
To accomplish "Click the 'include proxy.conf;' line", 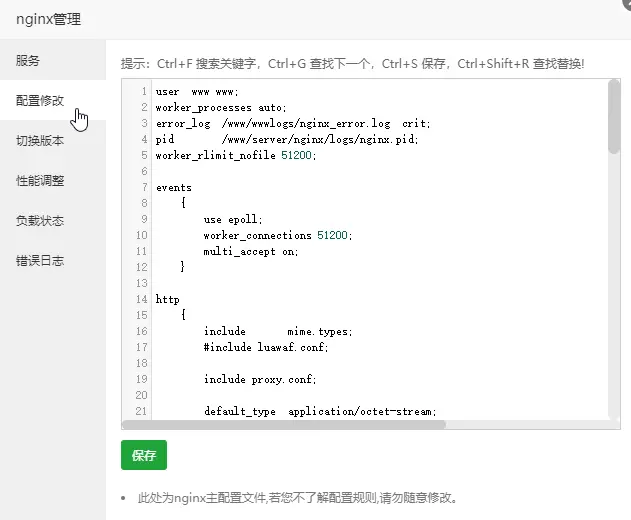I will [260, 379].
